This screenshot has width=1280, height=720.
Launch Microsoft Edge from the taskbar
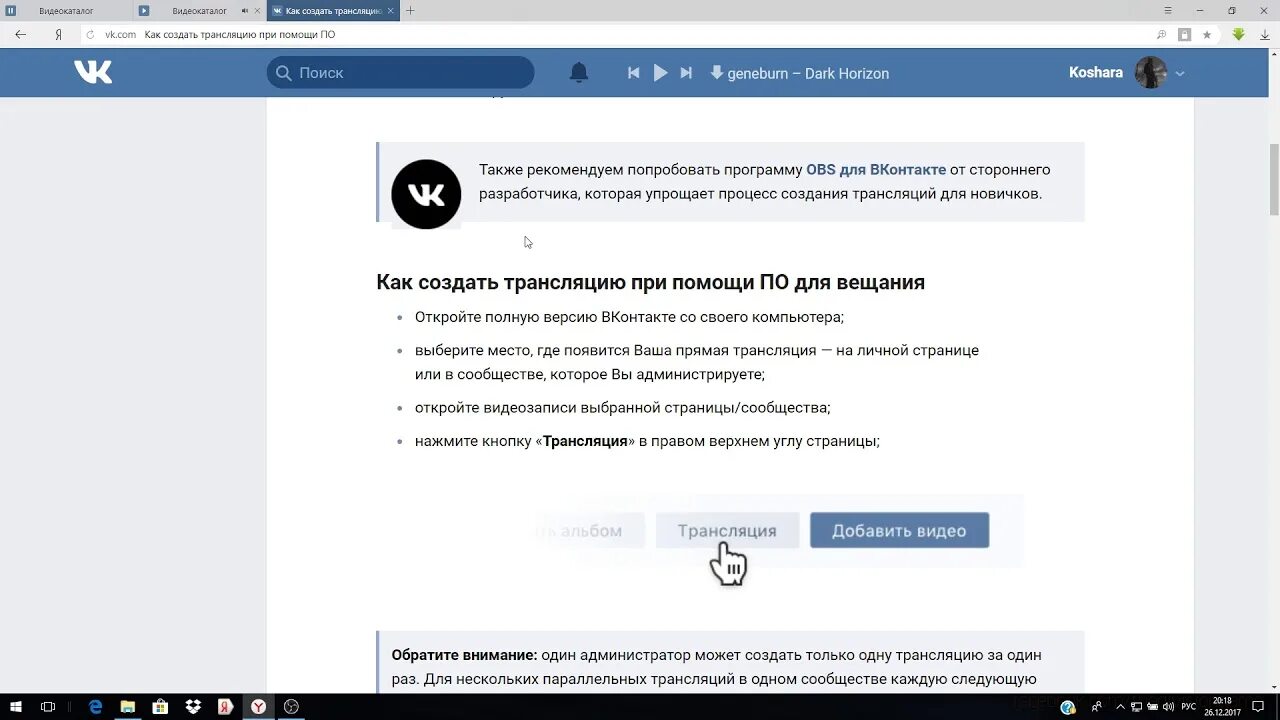[x=96, y=707]
